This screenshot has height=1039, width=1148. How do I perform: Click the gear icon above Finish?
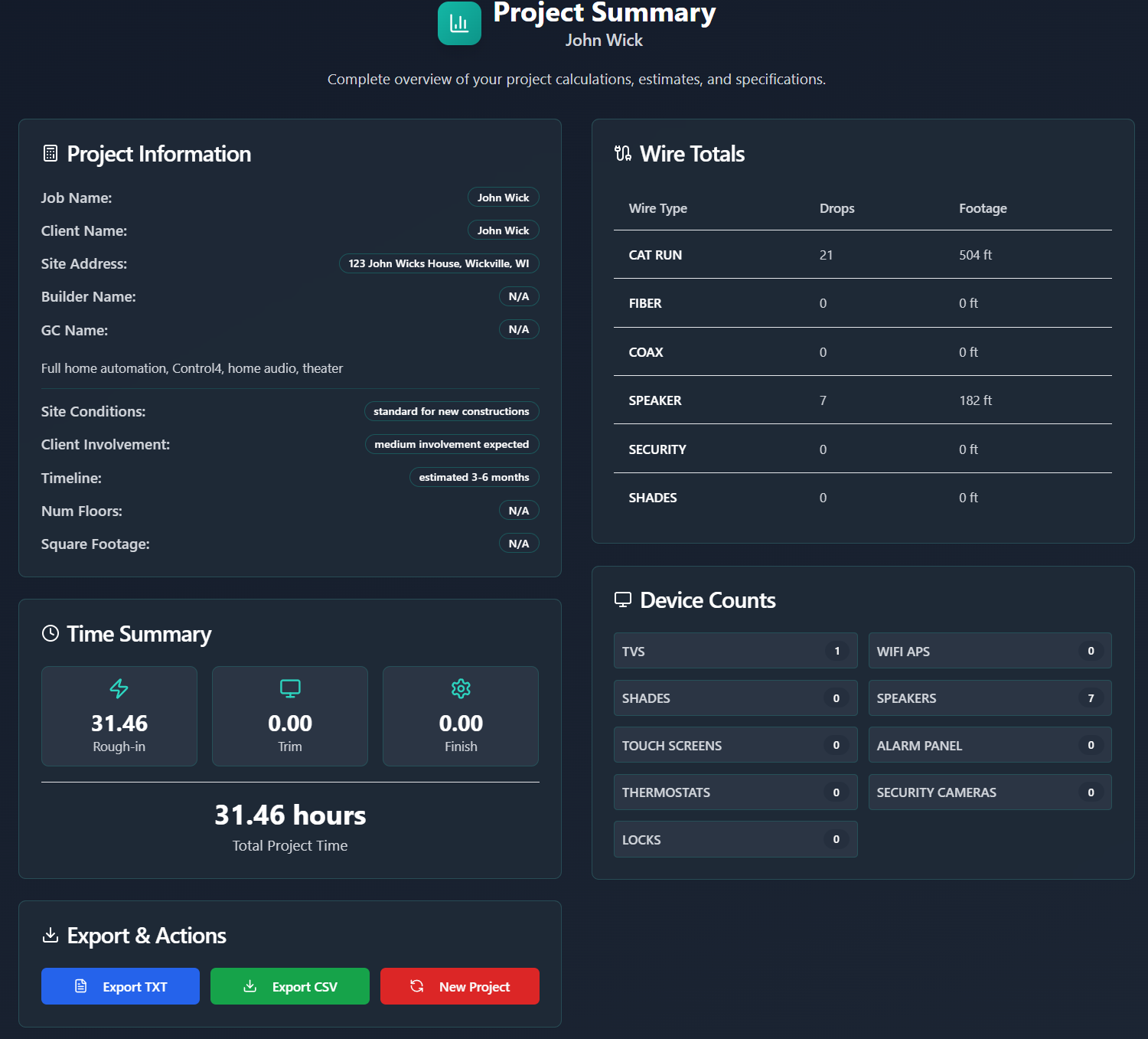coord(461,688)
